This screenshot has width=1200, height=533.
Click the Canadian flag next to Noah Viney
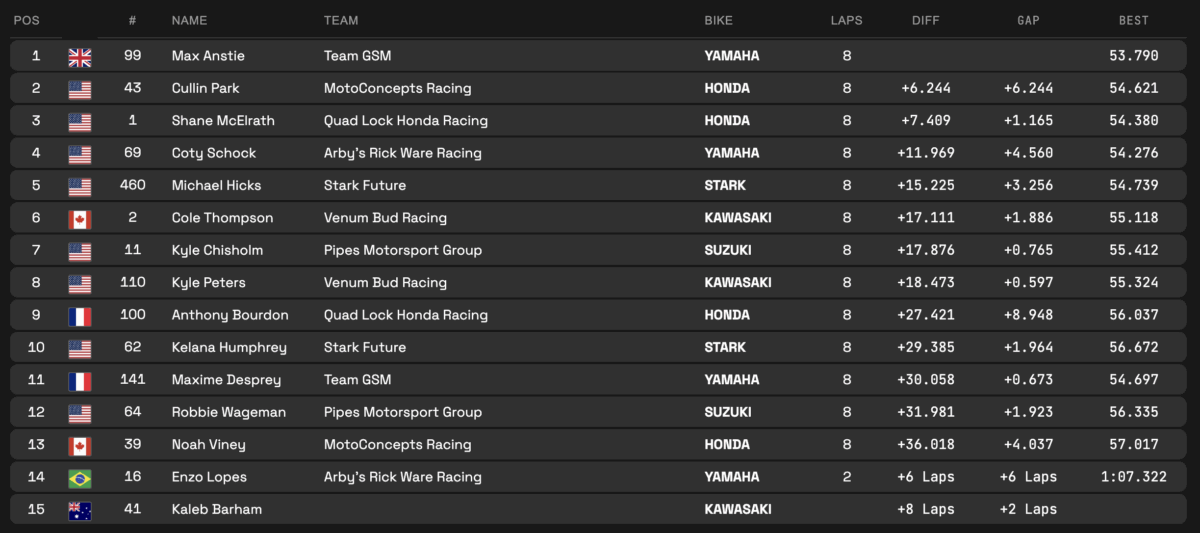80,446
